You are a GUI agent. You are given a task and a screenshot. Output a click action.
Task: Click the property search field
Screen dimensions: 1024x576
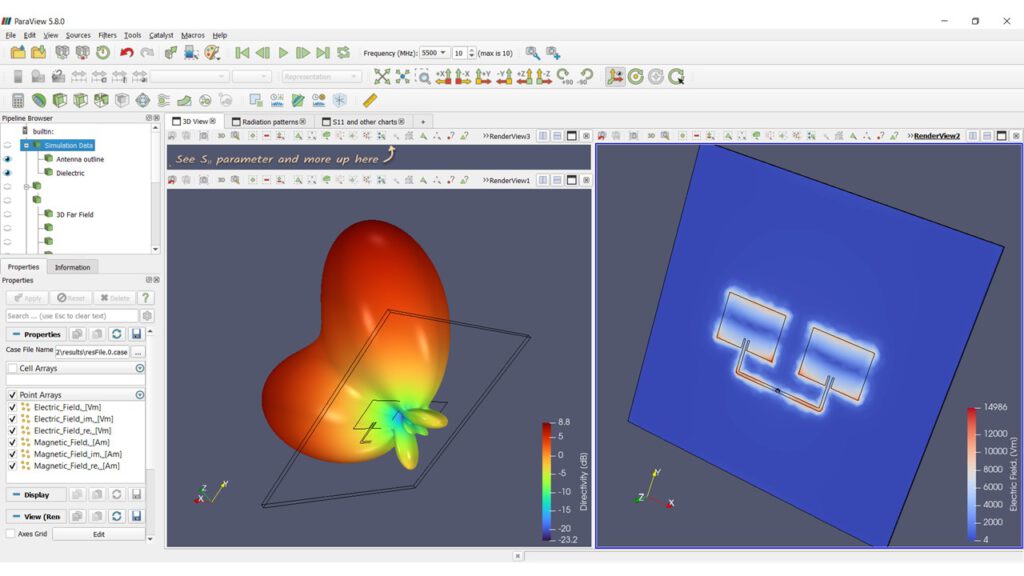coord(72,316)
